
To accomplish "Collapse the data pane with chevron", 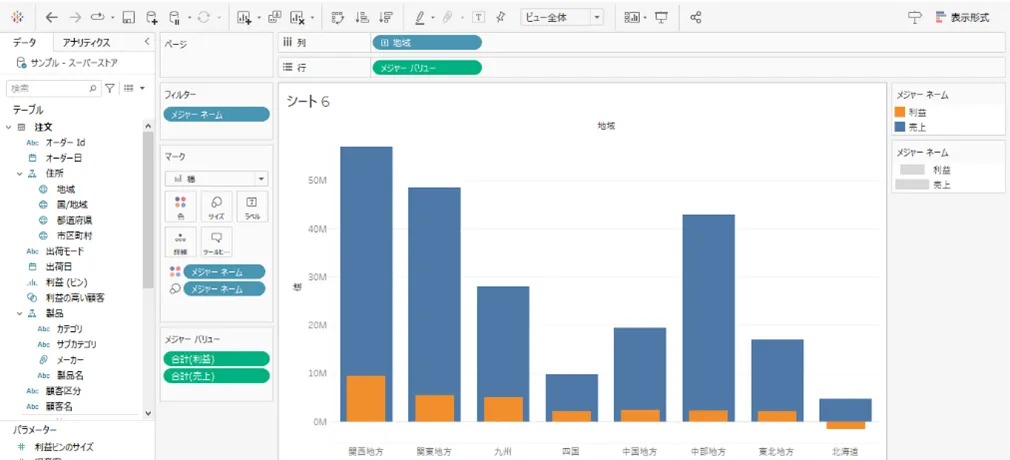I will (x=147, y=42).
